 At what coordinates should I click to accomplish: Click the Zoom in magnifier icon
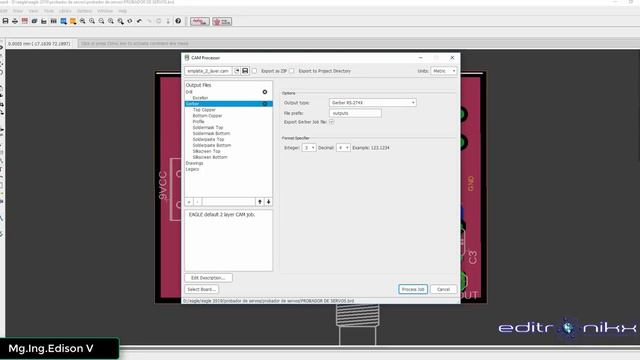pyautogui.click(x=92, y=21)
